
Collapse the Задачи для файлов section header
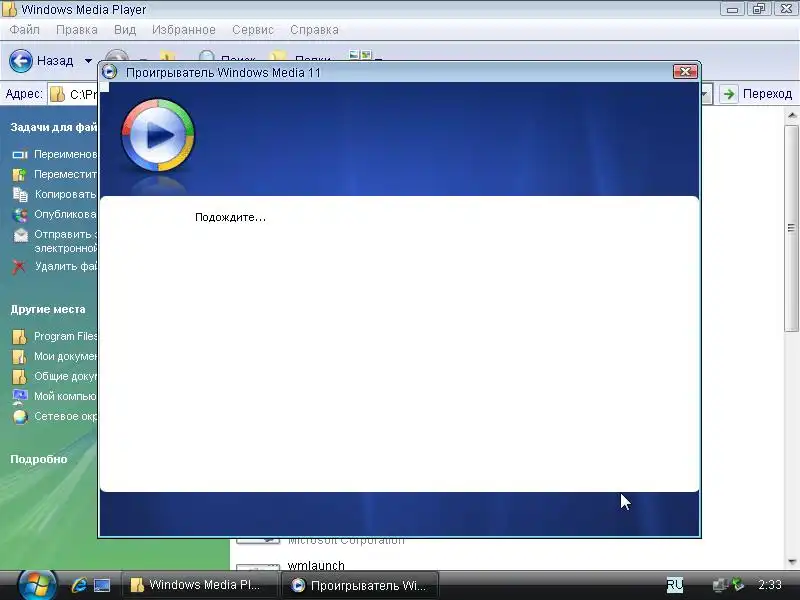click(54, 128)
